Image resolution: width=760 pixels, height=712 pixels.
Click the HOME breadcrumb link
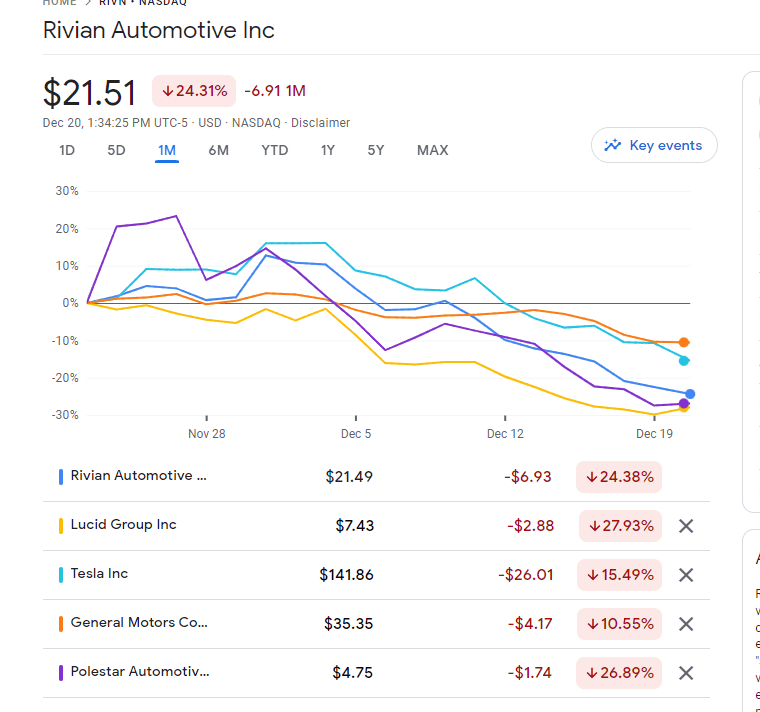(60, 2)
